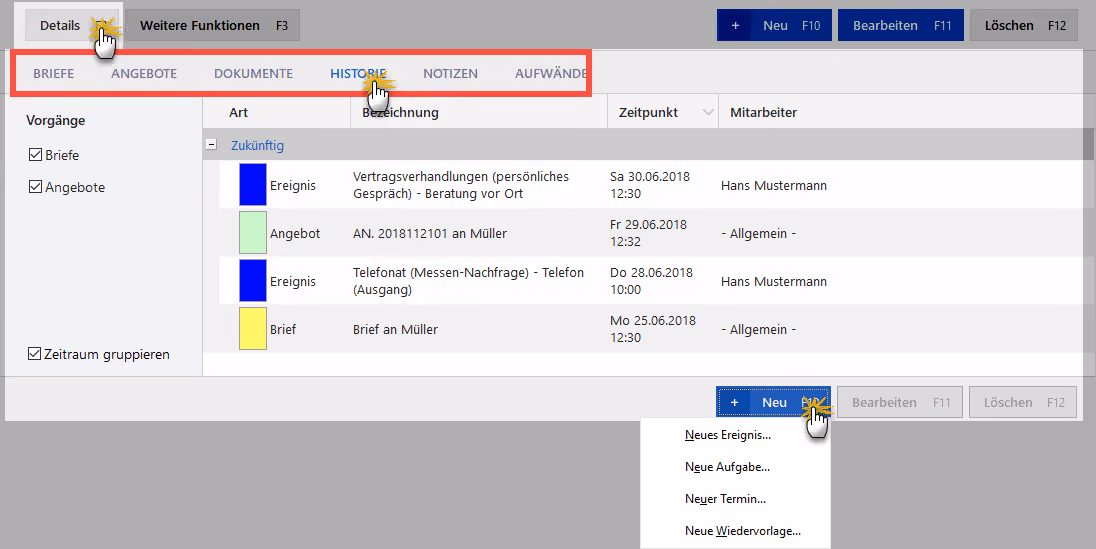This screenshot has height=549, width=1096.
Task: Click date Mo 25.06.2018 12:30
Action: [652, 329]
